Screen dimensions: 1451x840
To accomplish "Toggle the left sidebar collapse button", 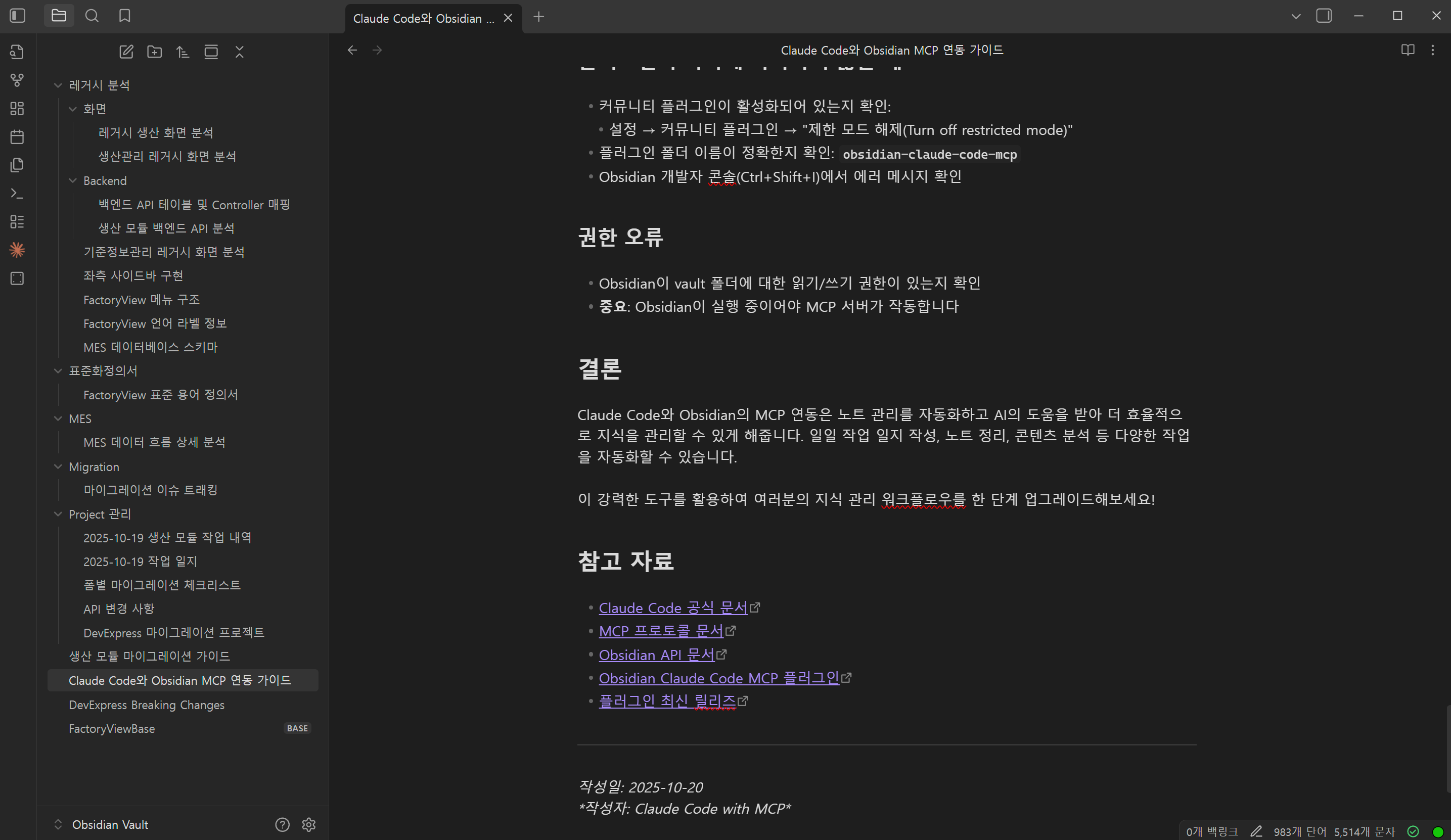I will (x=18, y=16).
